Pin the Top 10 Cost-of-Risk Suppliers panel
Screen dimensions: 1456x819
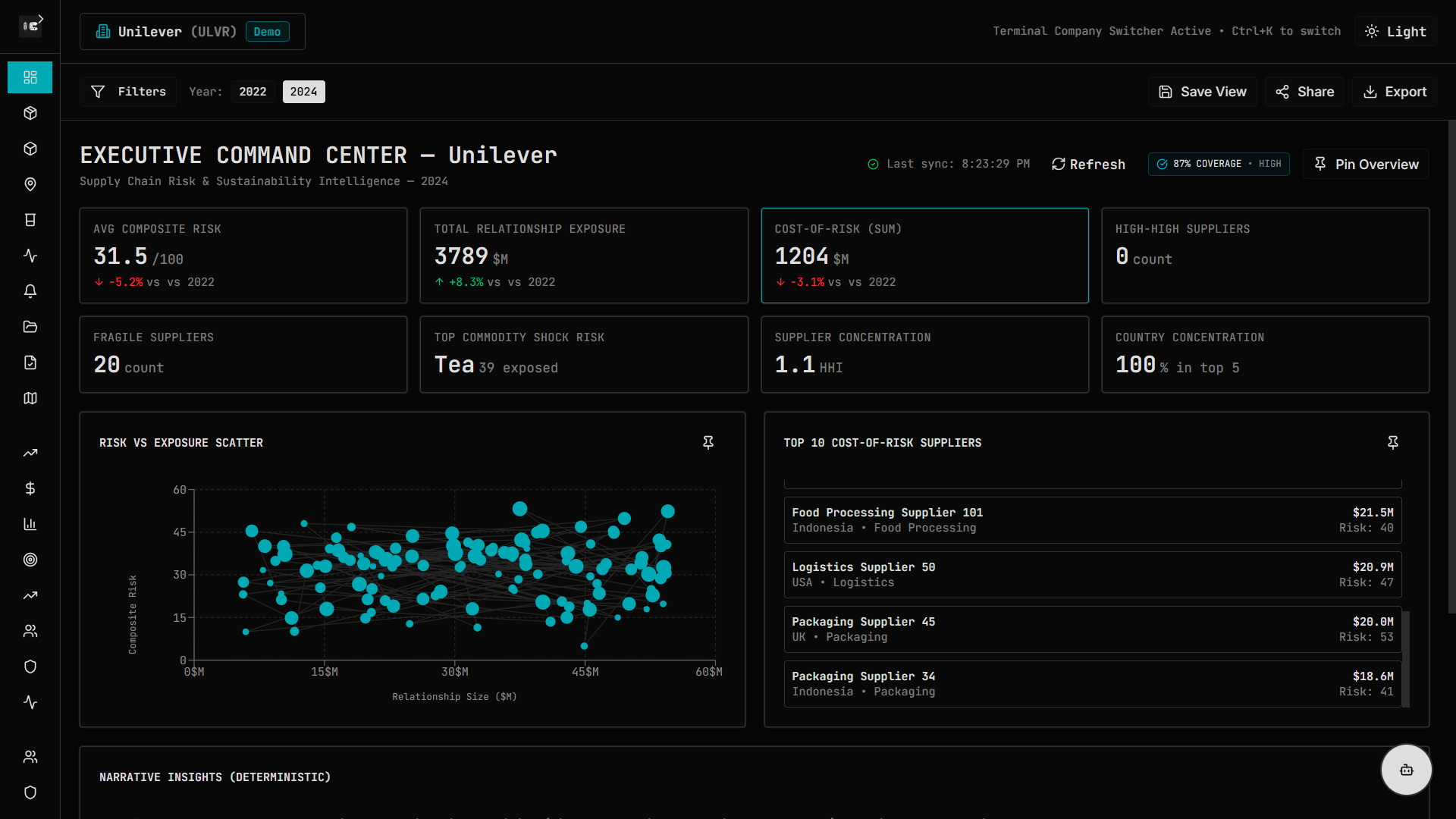pyautogui.click(x=1393, y=442)
